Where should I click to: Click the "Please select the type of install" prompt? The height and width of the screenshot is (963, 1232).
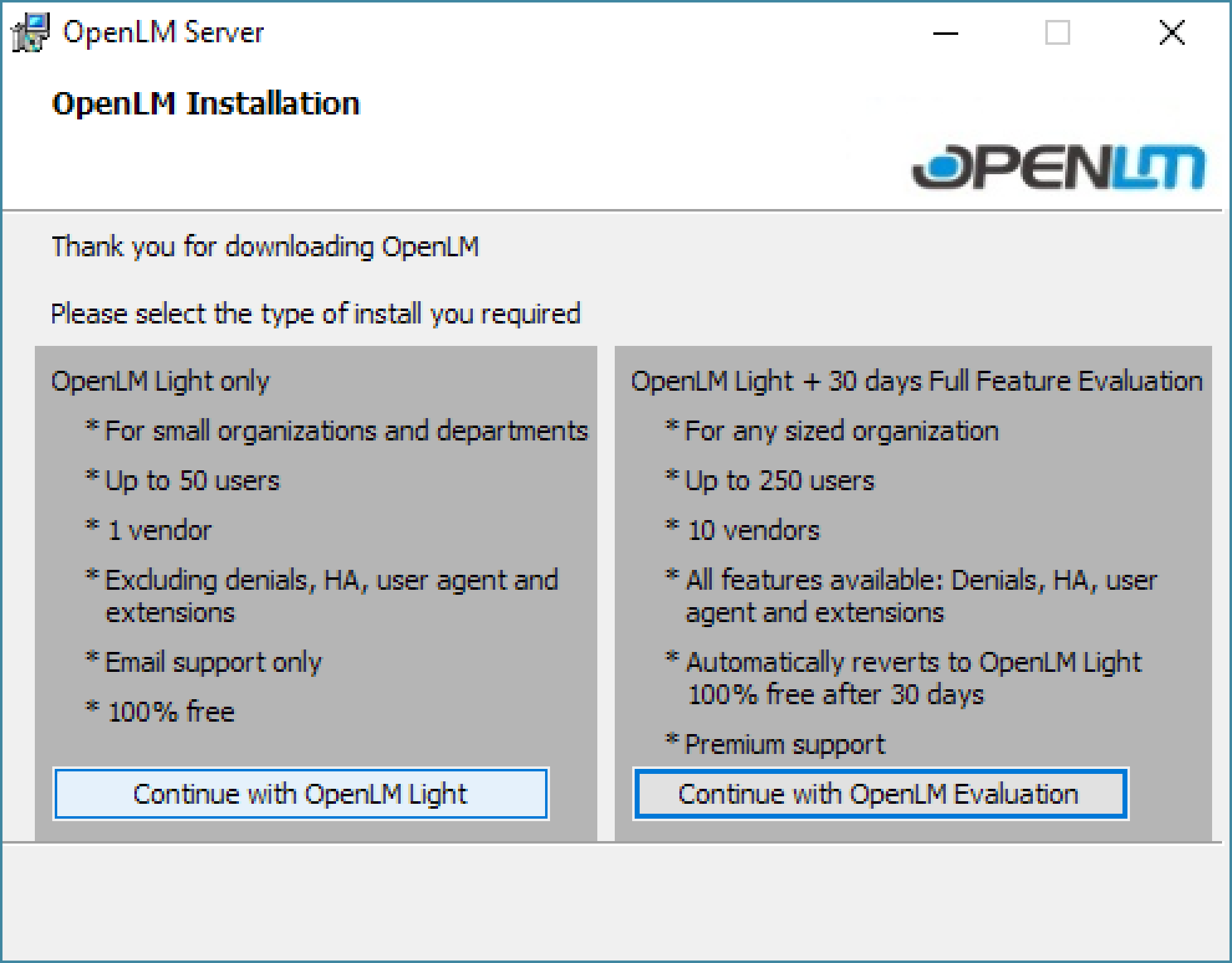pos(315,314)
